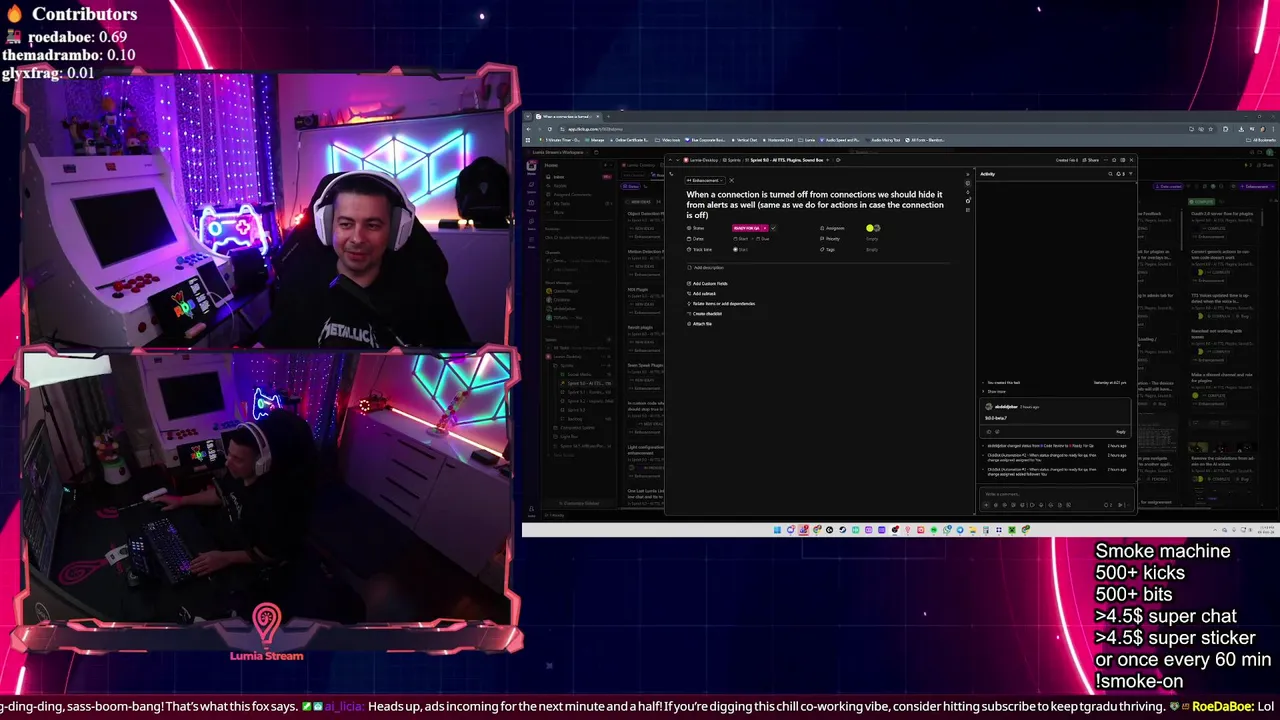The image size is (1280, 720).
Task: Click the + Enhancement button on board
Action: click(1256, 186)
